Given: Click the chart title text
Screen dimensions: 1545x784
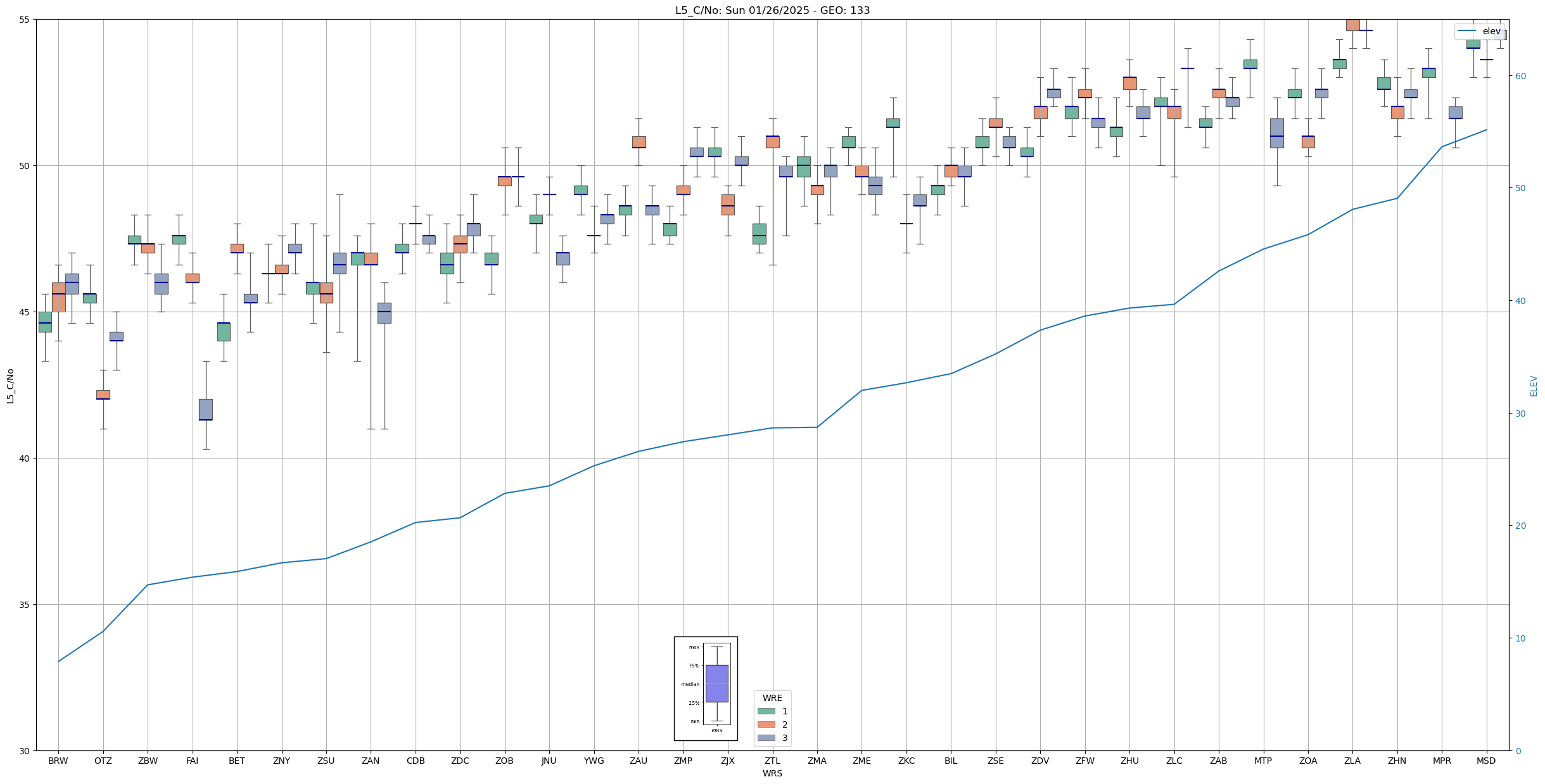Looking at the screenshot, I should click(772, 10).
